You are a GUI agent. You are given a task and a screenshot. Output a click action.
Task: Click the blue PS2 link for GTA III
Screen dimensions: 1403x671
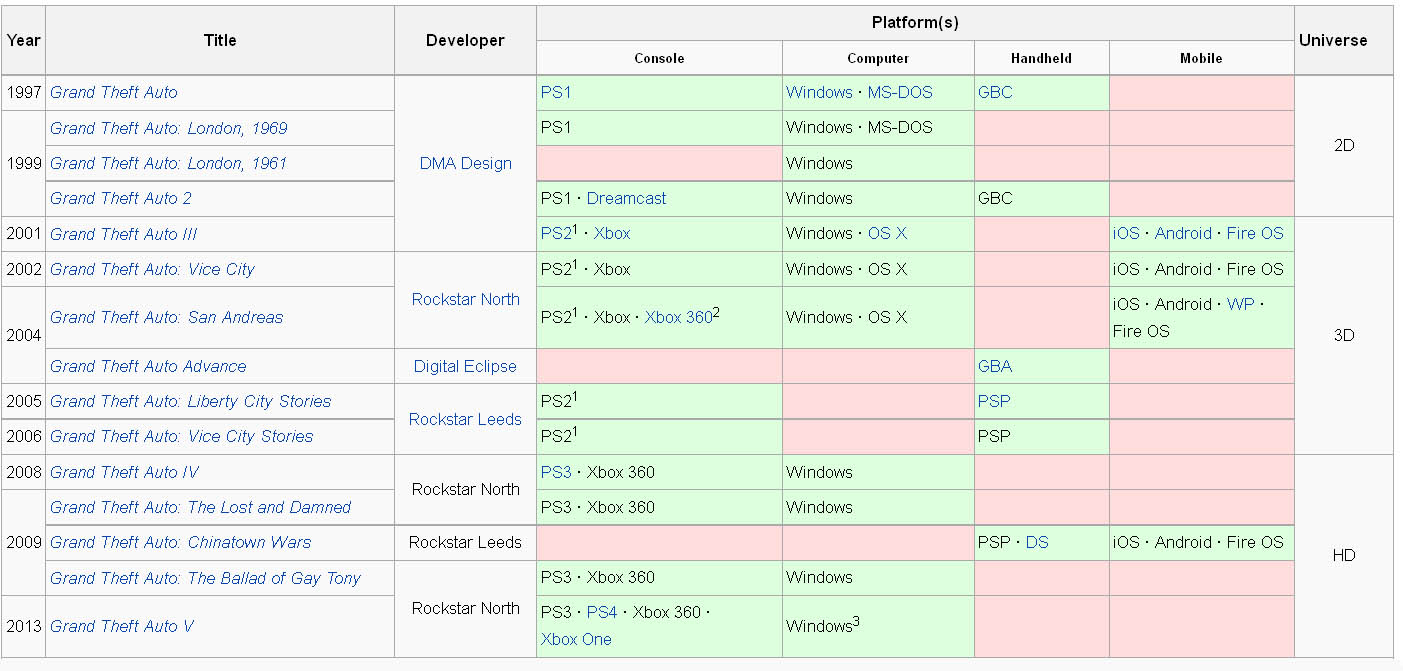click(x=556, y=234)
